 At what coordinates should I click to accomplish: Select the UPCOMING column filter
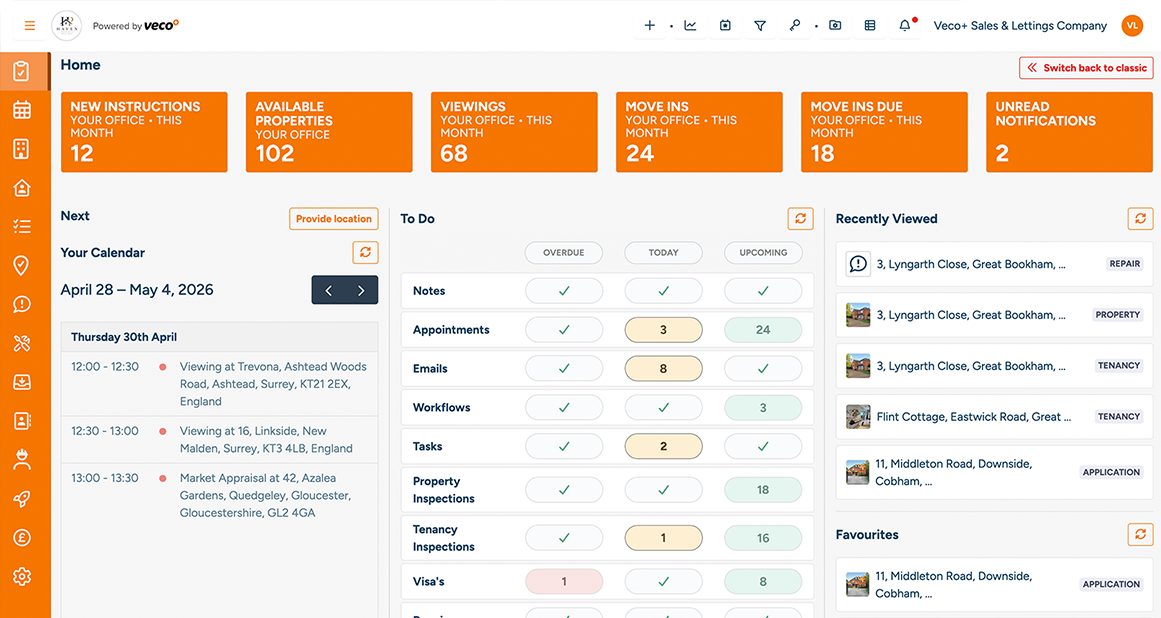pyautogui.click(x=763, y=252)
